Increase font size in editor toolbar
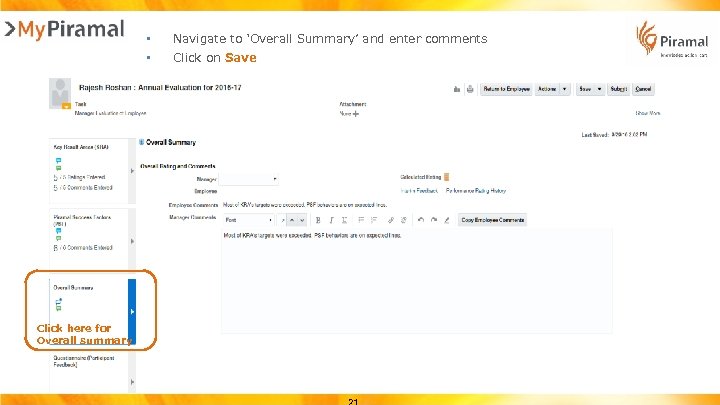Image resolution: width=720 pixels, height=405 pixels. click(292, 220)
